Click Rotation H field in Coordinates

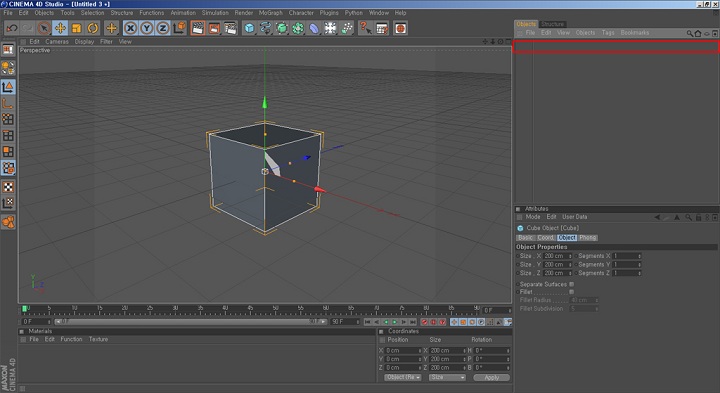[x=492, y=351]
